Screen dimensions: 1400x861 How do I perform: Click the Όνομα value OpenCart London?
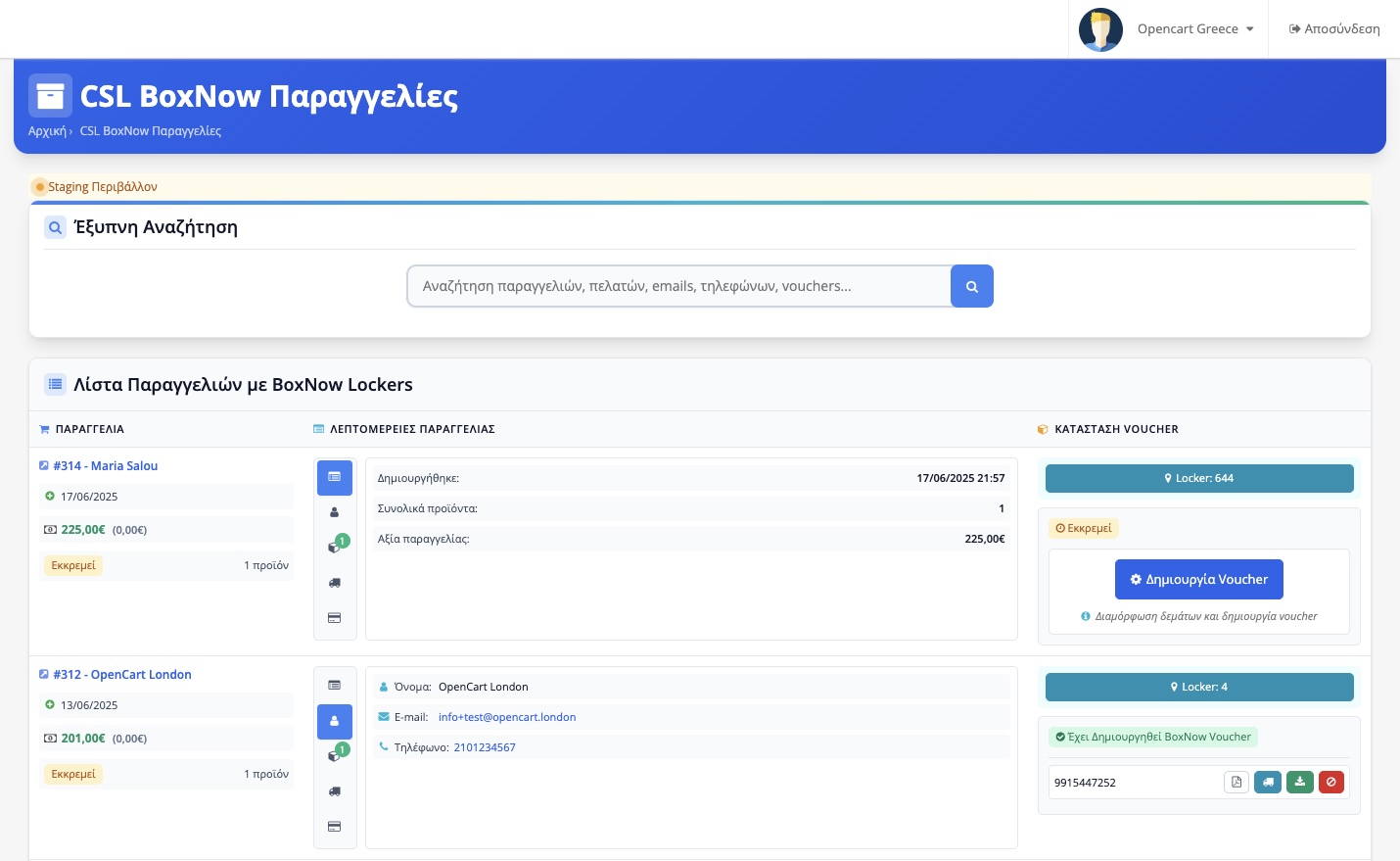click(484, 687)
